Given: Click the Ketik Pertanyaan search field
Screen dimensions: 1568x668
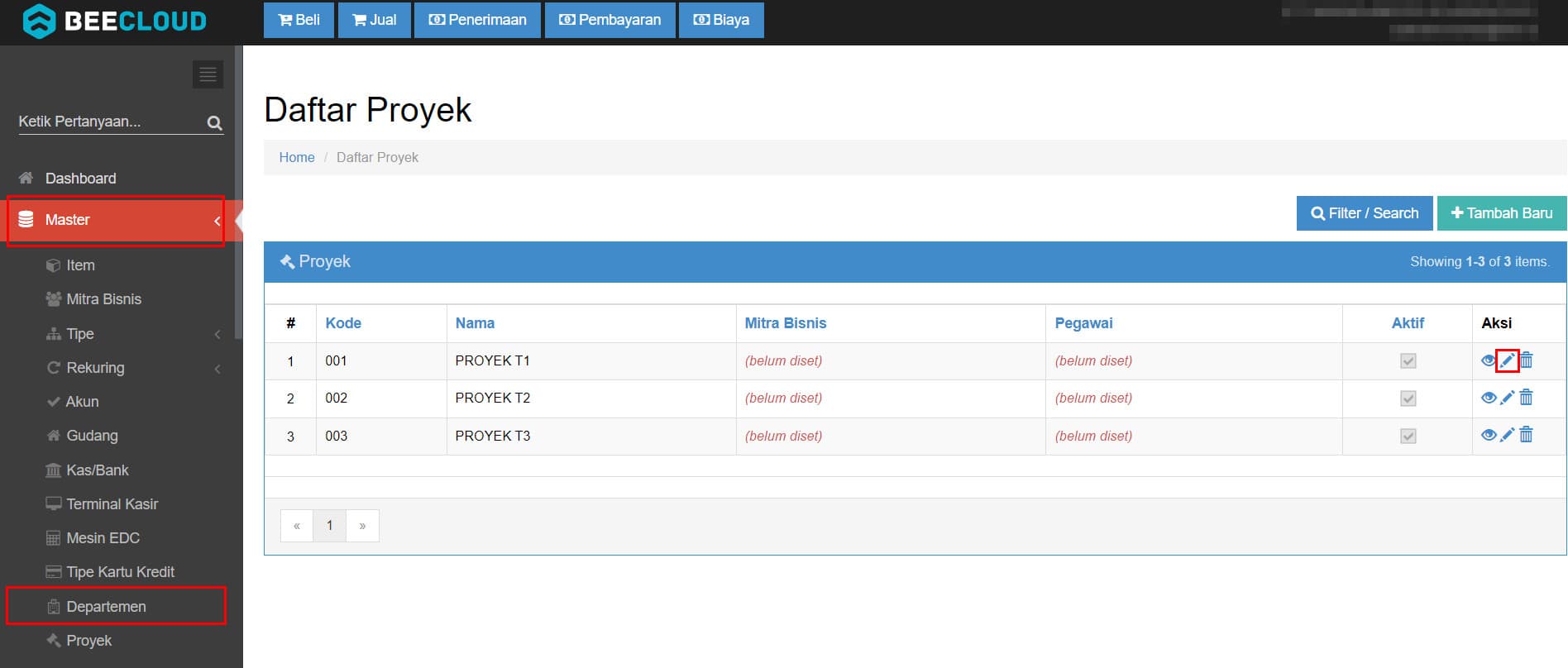Looking at the screenshot, I should pos(112,122).
